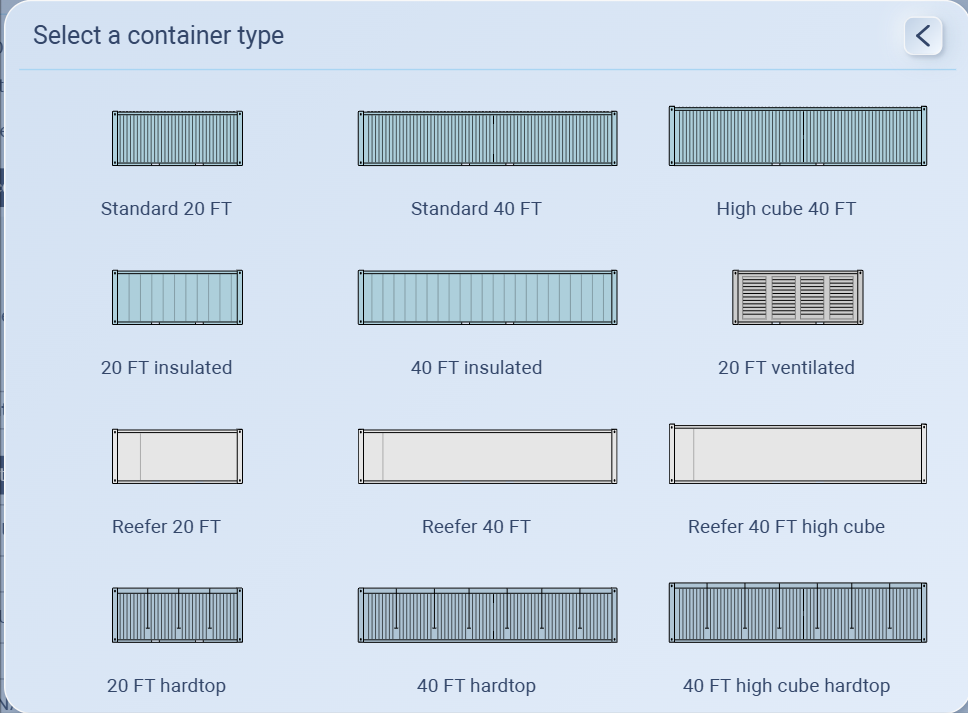
Task: Pick the Reefer 20 FT container icon
Action: click(x=177, y=456)
